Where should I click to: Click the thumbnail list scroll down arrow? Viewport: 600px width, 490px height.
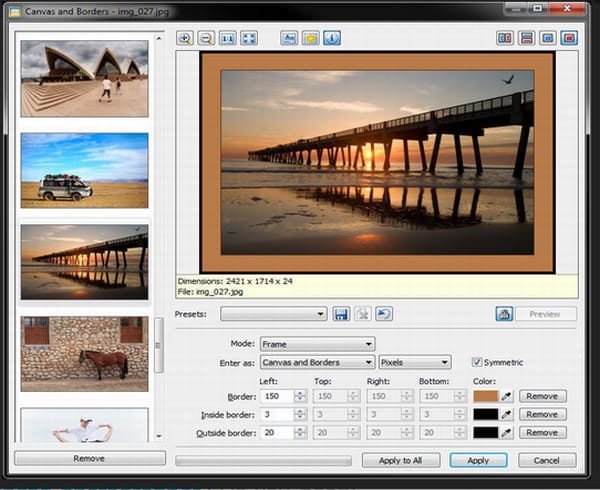tap(159, 436)
